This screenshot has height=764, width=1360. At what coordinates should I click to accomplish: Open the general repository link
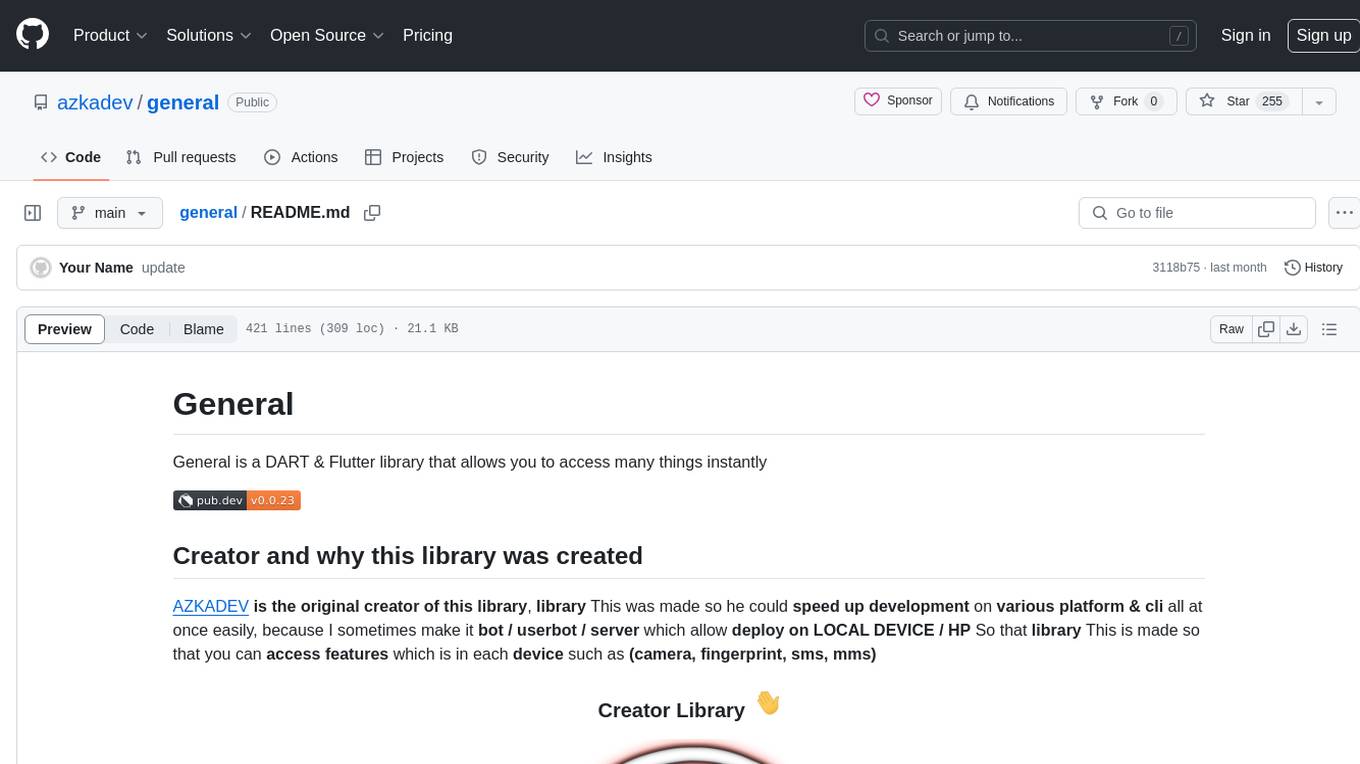[183, 102]
